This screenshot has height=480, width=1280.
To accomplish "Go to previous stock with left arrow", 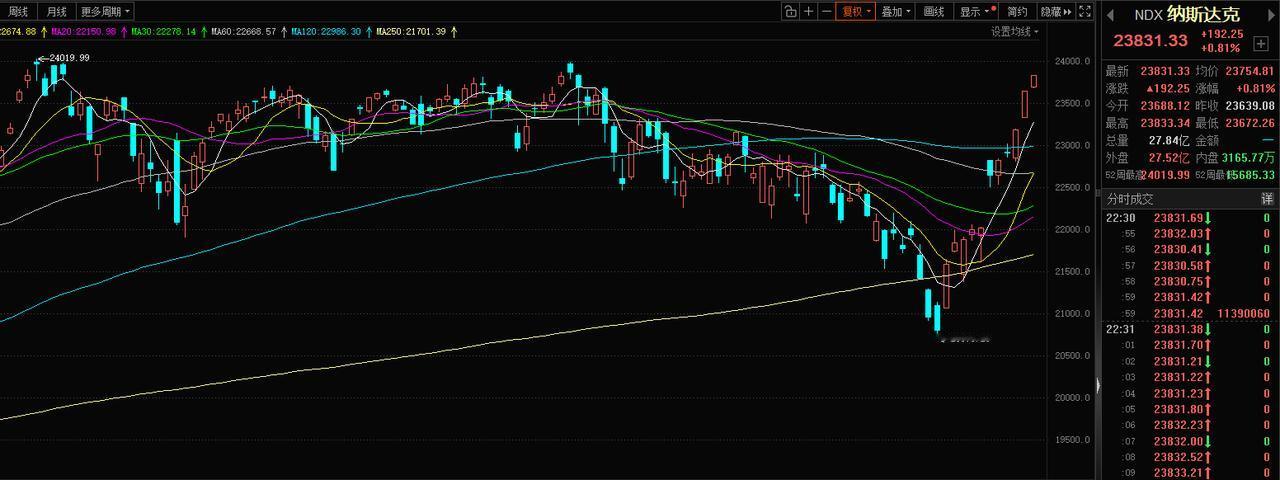I will pos(1109,14).
